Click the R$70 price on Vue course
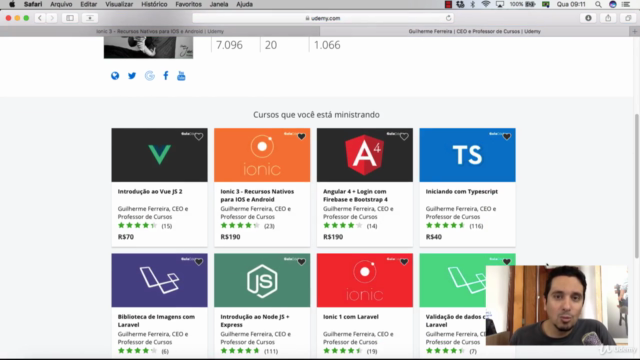The width and height of the screenshot is (640, 360). 126,237
